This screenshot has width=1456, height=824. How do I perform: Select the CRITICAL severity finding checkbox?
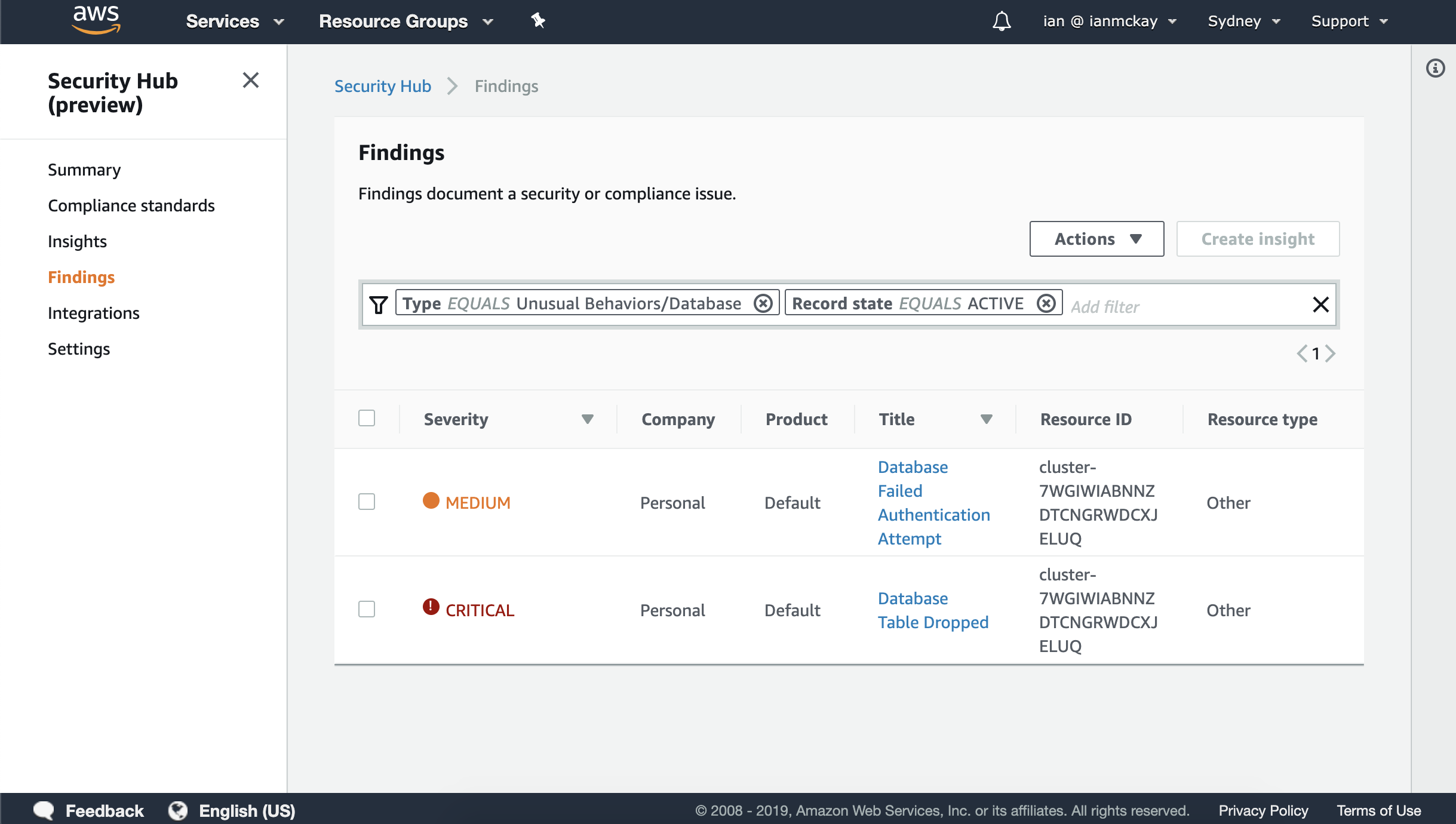pos(367,609)
